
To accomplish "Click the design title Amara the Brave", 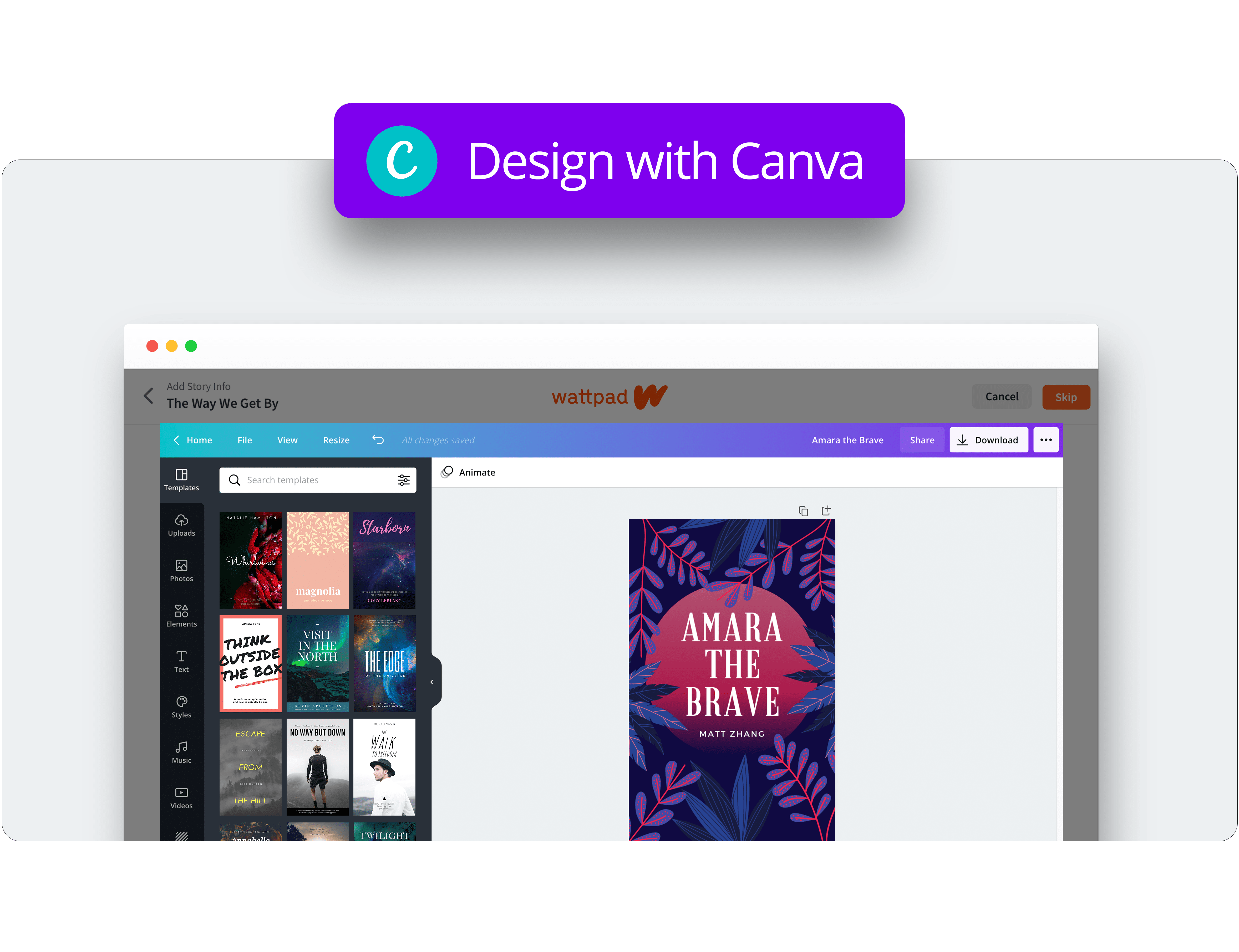I will click(847, 440).
